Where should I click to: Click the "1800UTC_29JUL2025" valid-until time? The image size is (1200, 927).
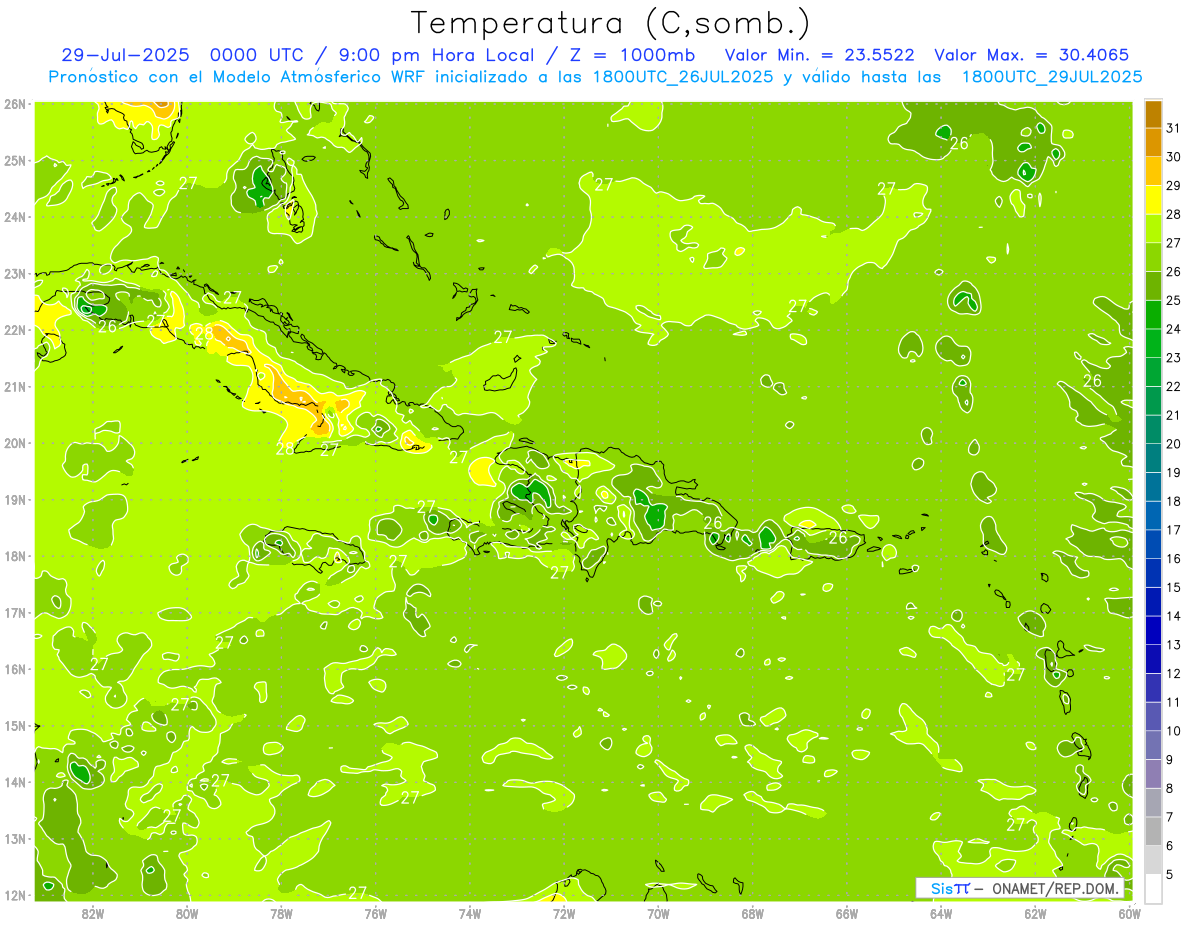pos(1052,77)
